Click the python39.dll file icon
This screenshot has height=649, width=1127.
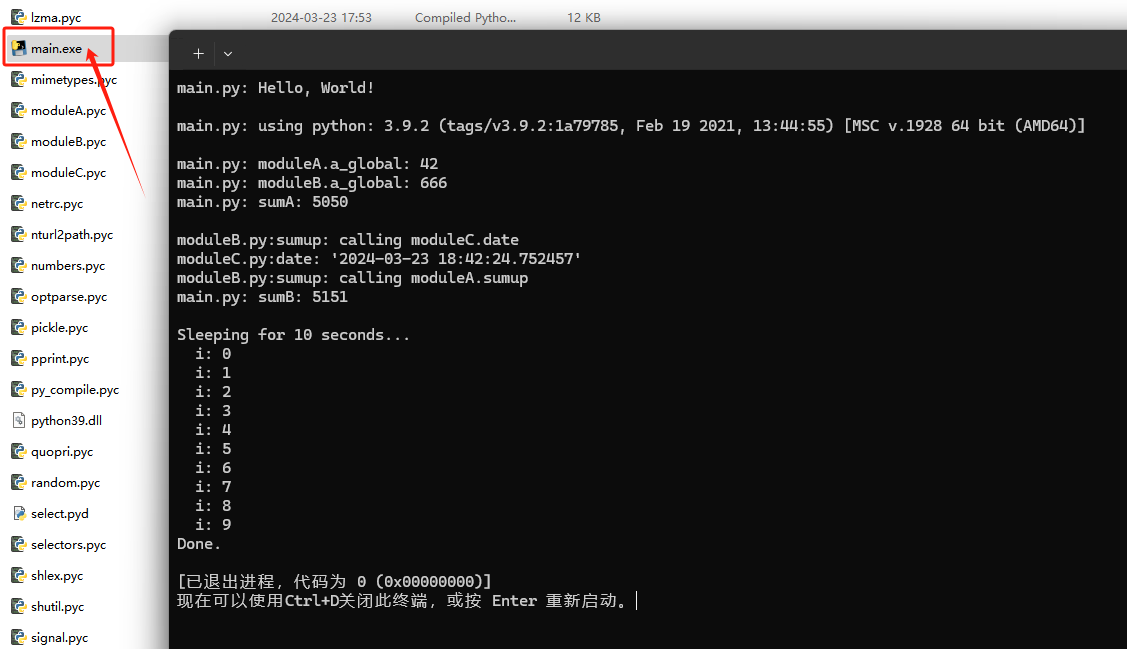tap(19, 420)
